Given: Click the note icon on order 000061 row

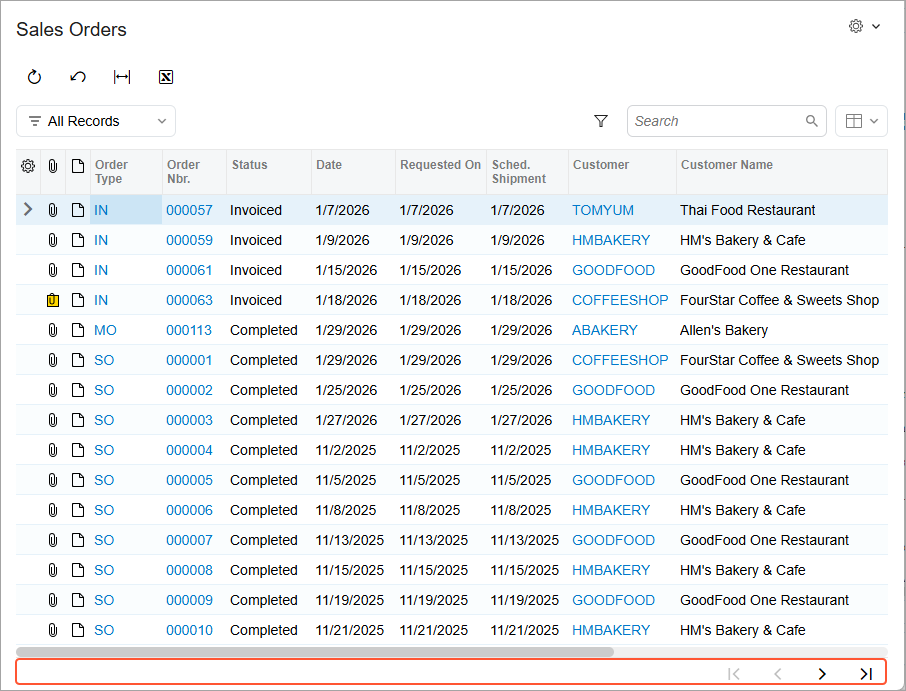Looking at the screenshot, I should (78, 270).
